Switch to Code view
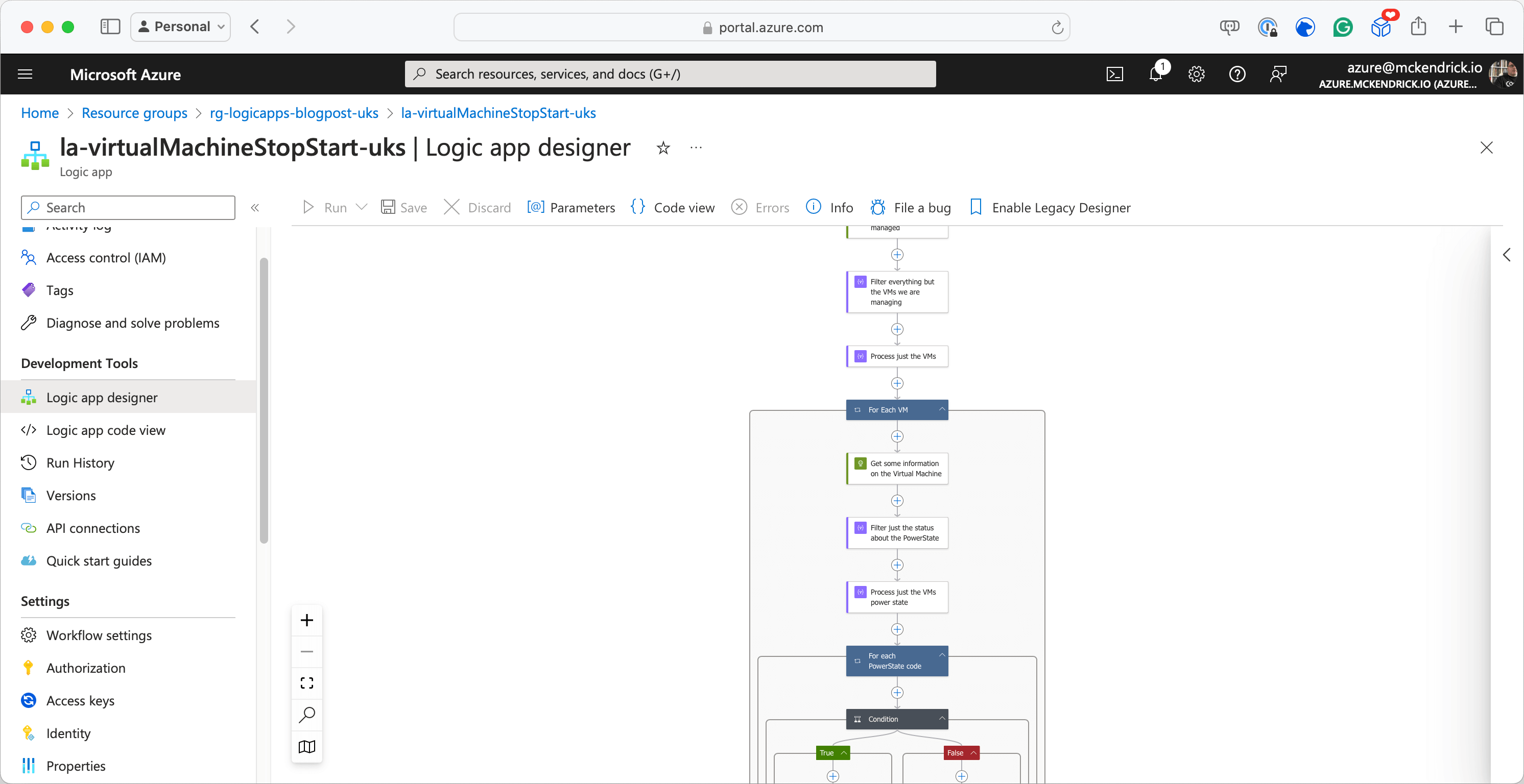This screenshot has height=784, width=1524. tap(673, 208)
